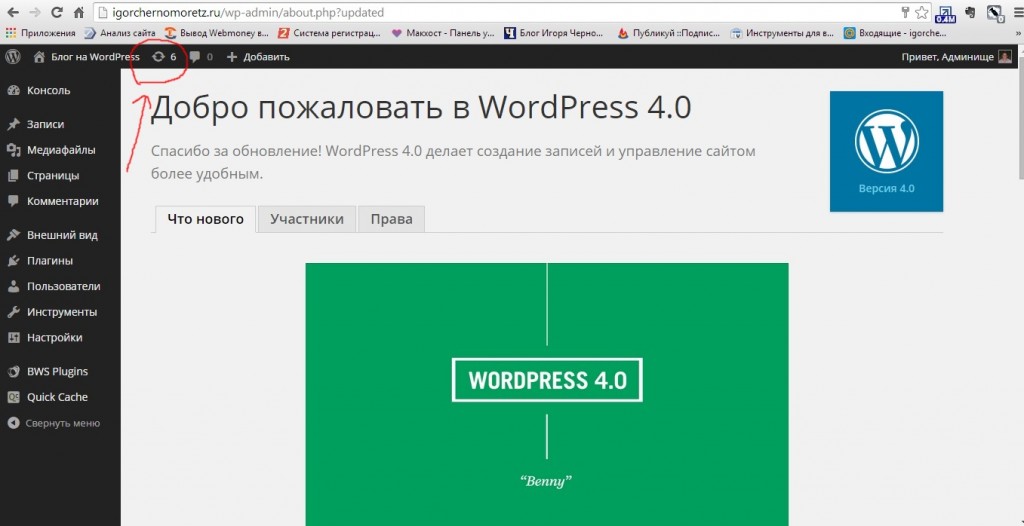The height and width of the screenshot is (526, 1024).
Task: Open the Инструменты section
Action: tap(60, 312)
